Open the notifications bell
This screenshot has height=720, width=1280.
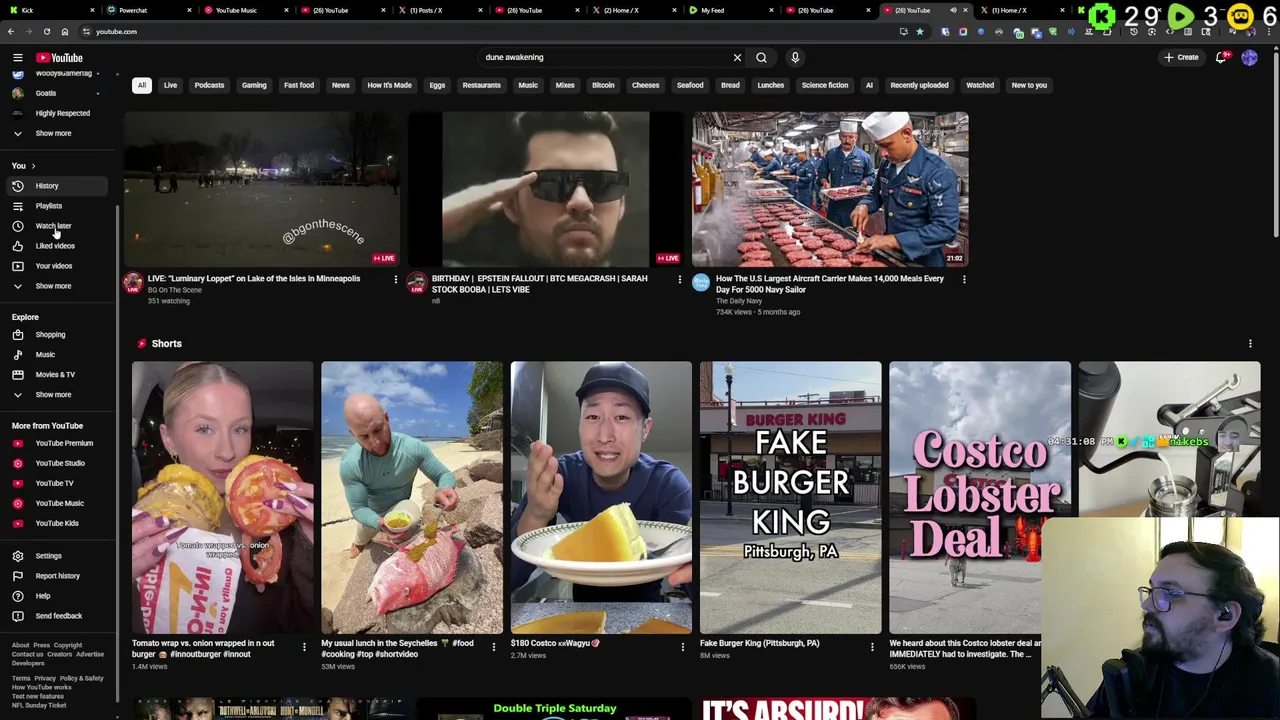pos(1221,58)
